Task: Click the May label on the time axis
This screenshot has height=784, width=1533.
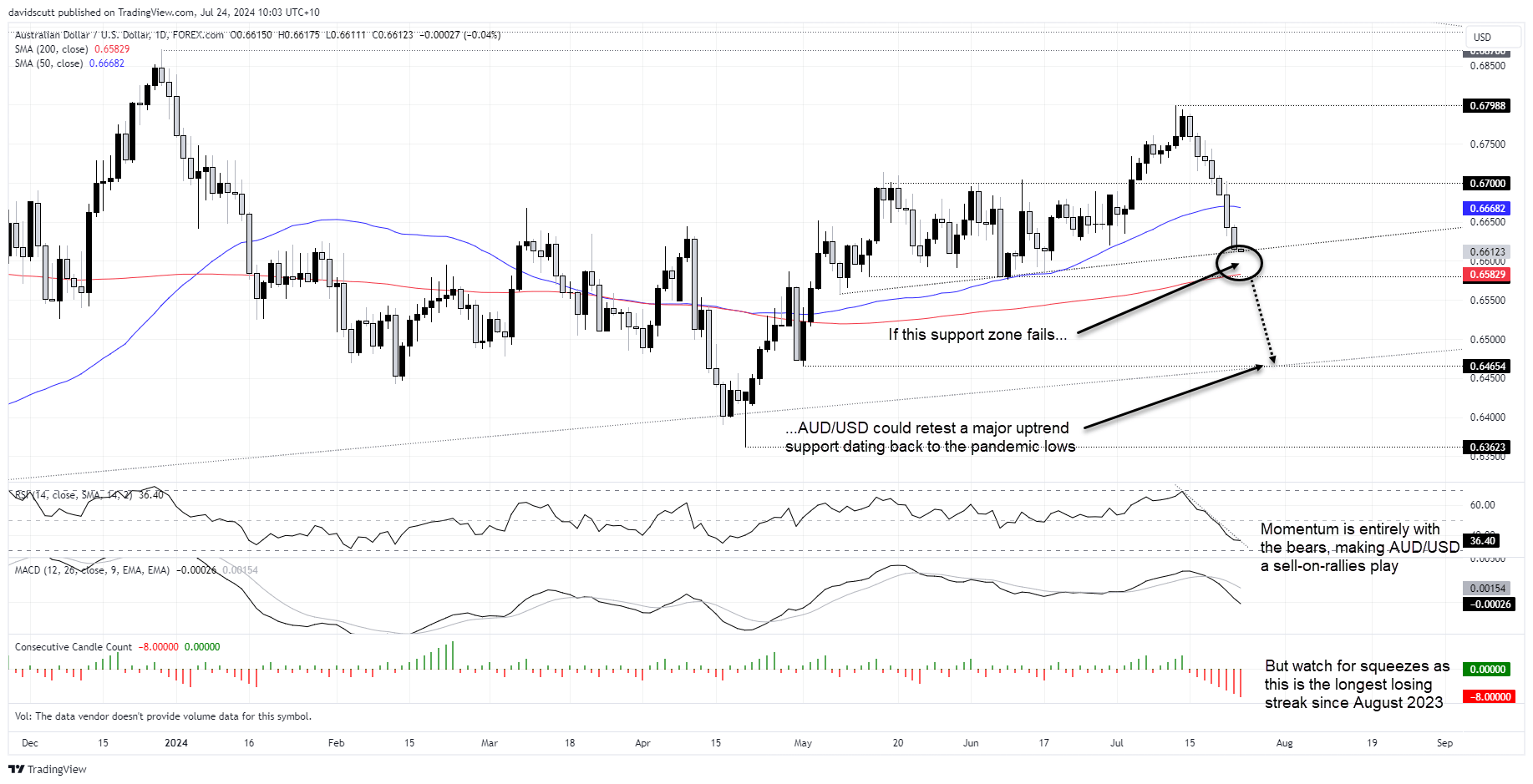Action: click(803, 743)
